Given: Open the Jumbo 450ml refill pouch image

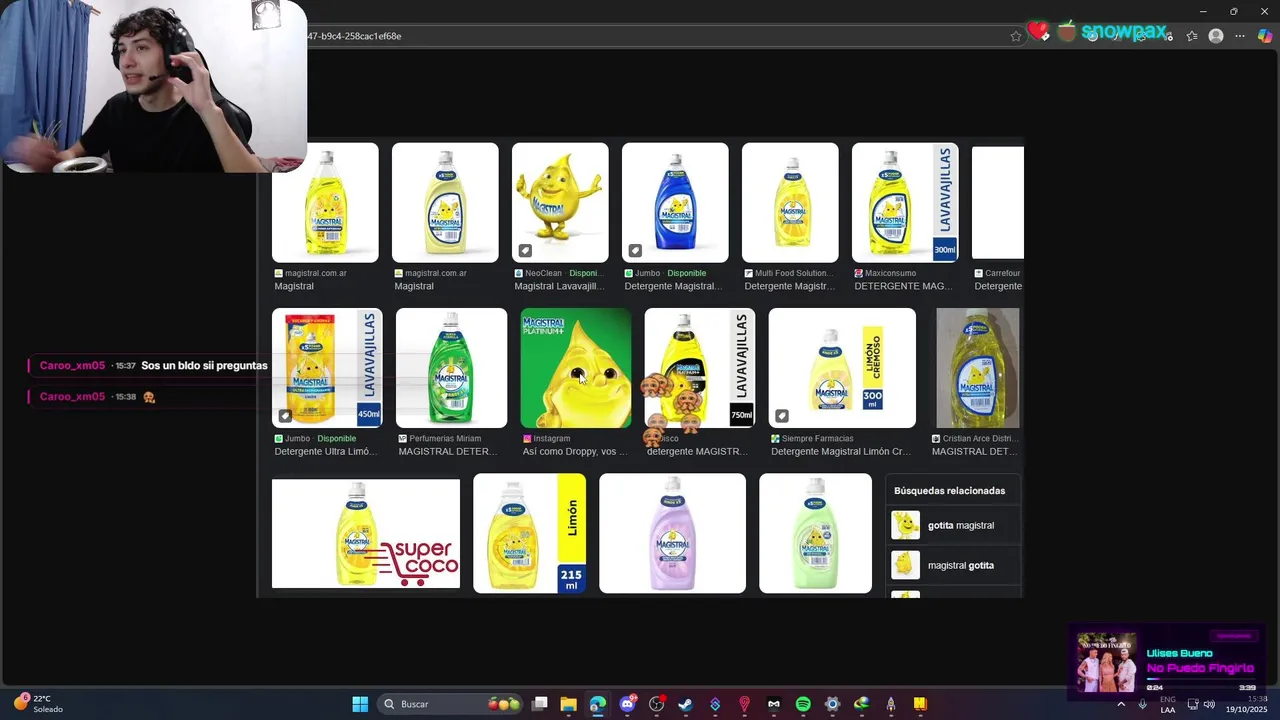Looking at the screenshot, I should point(327,367).
